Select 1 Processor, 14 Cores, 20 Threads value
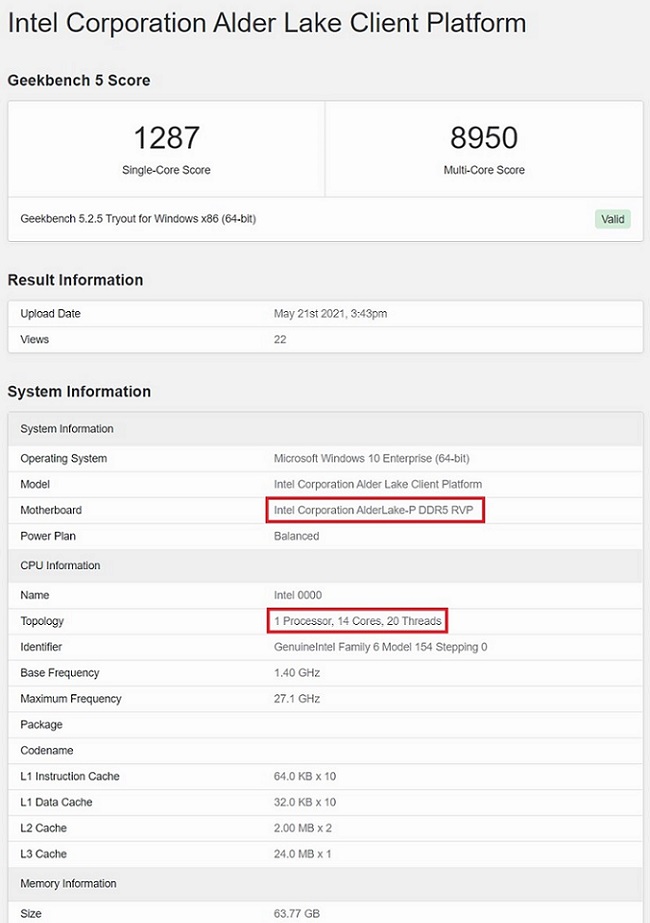This screenshot has width=650, height=923. point(357,621)
